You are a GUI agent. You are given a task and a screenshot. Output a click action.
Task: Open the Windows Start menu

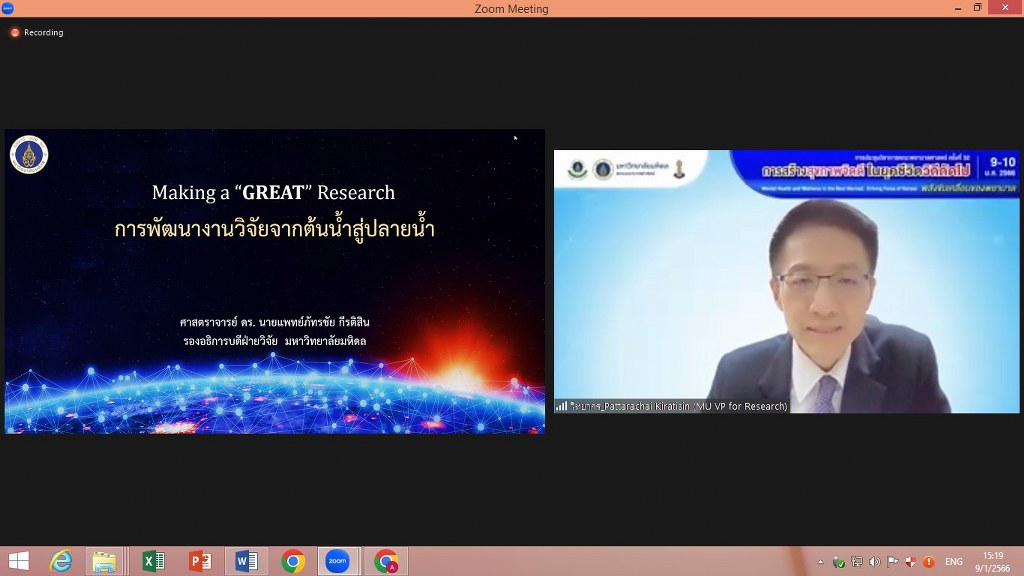pos(18,561)
